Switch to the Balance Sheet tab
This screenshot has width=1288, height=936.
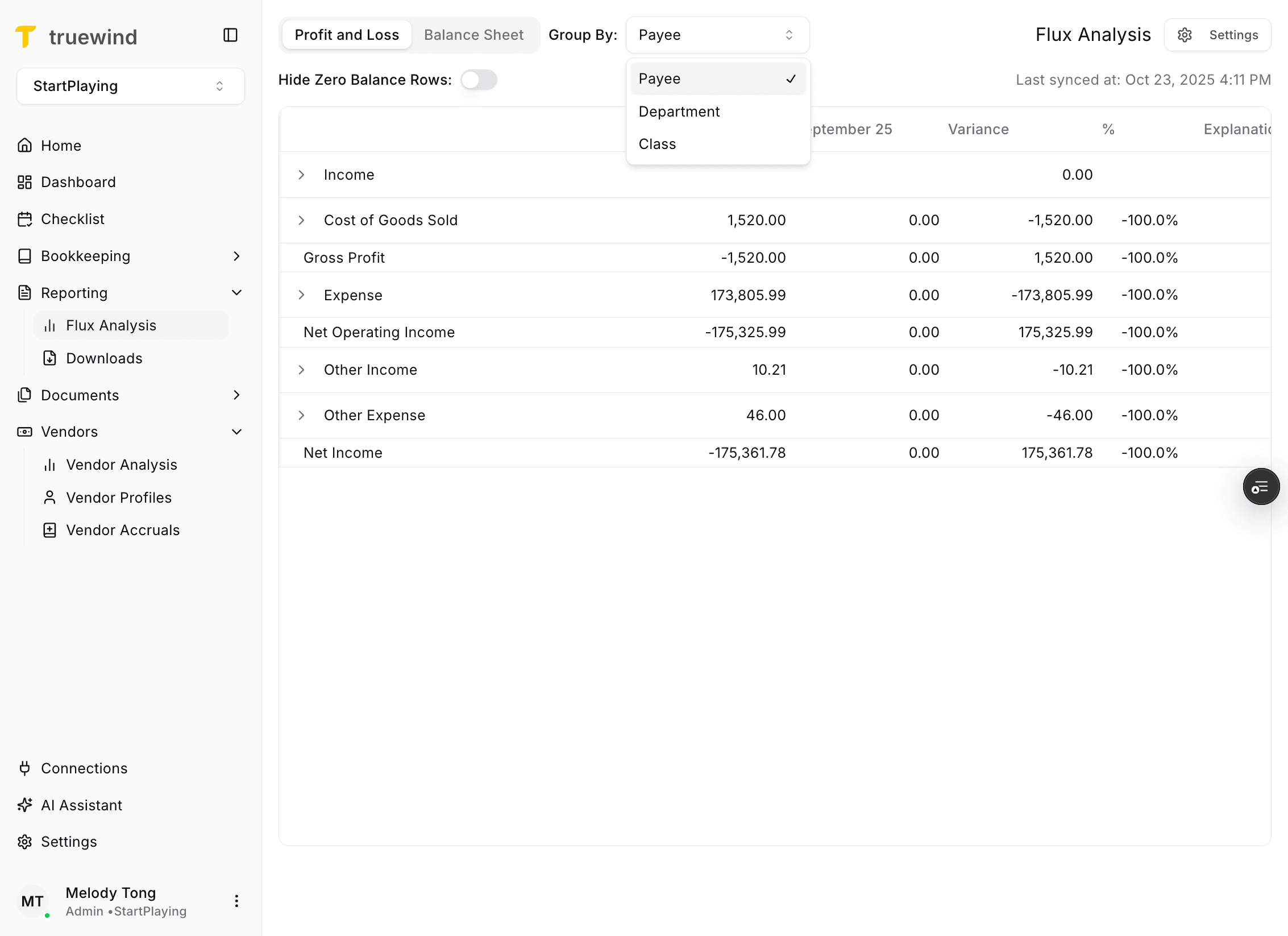click(473, 35)
